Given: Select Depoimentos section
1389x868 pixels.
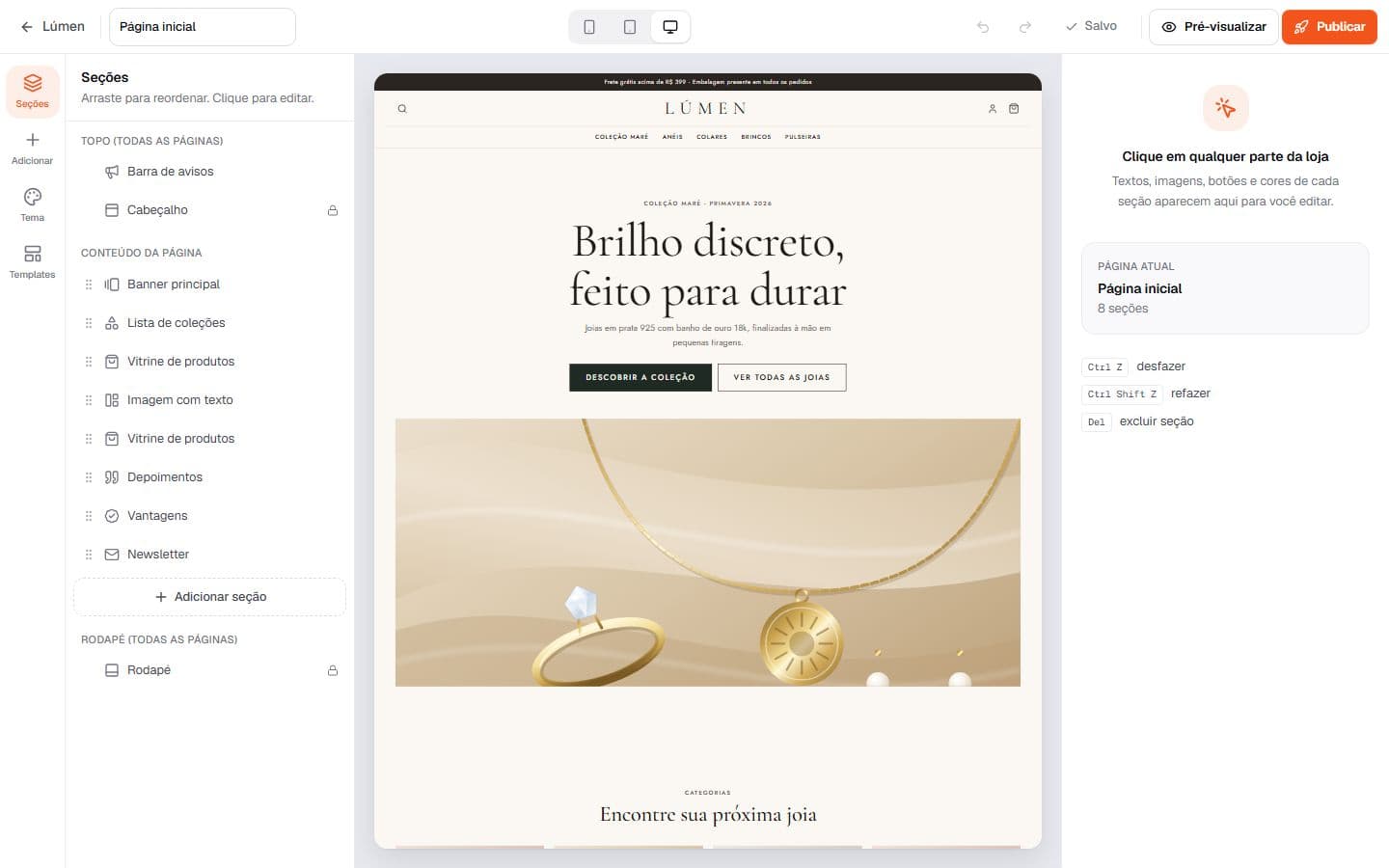Looking at the screenshot, I should pos(209,477).
